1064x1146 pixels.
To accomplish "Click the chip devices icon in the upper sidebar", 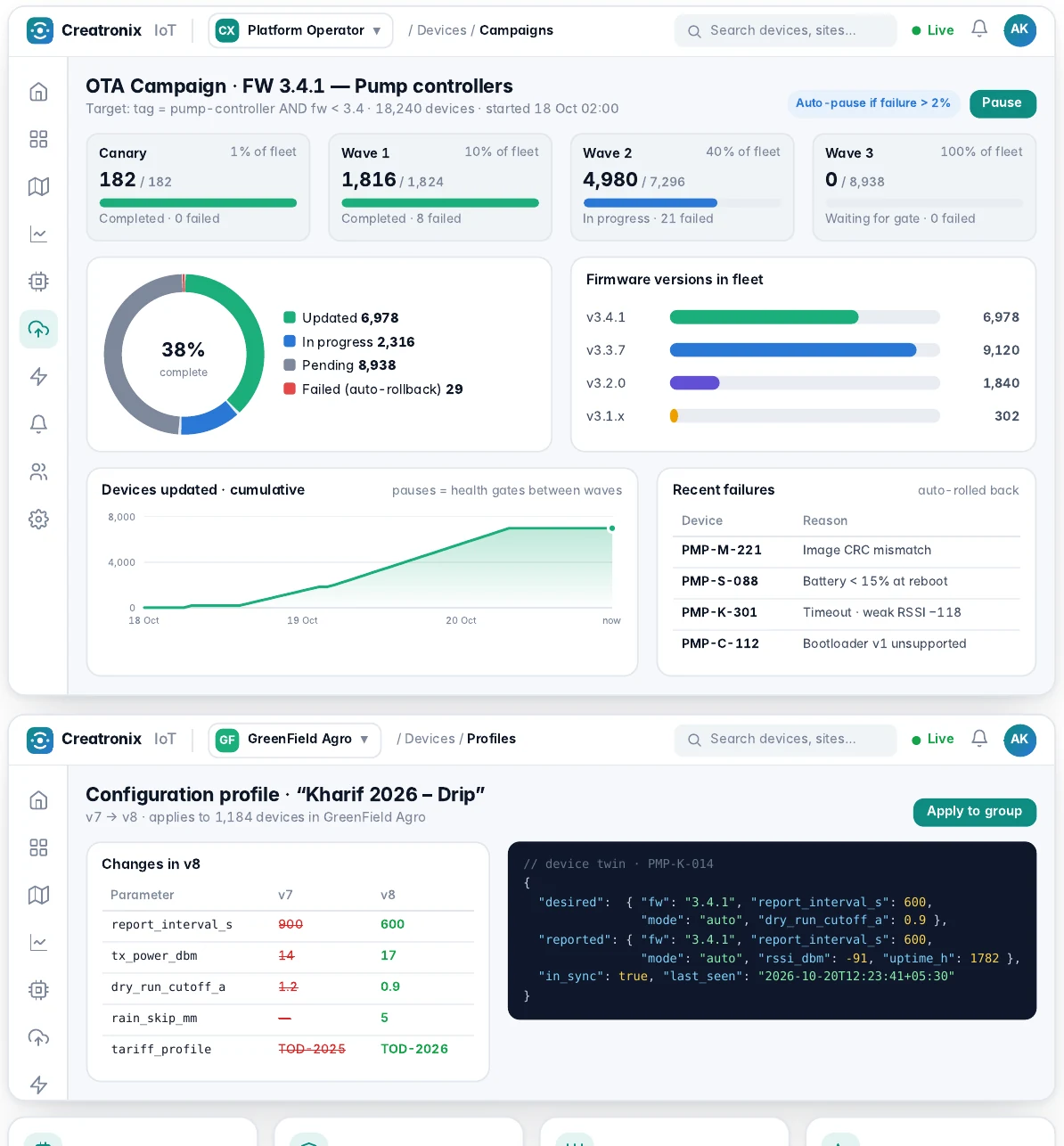I will coord(38,282).
